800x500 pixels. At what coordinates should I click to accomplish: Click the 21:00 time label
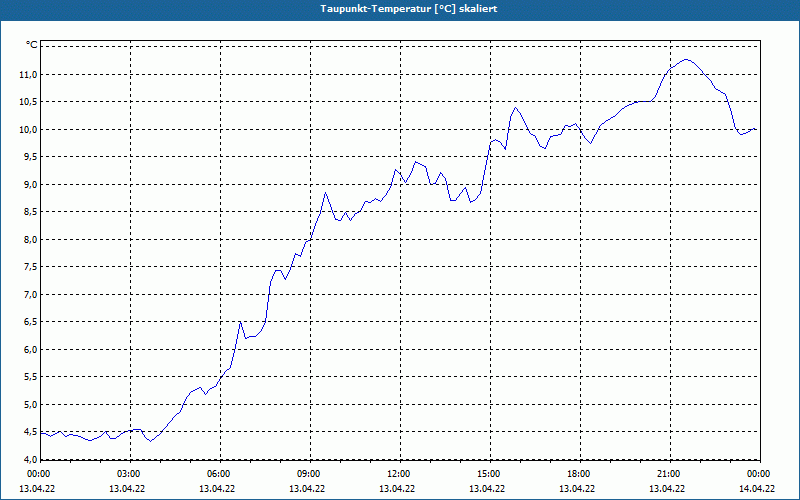(x=669, y=474)
